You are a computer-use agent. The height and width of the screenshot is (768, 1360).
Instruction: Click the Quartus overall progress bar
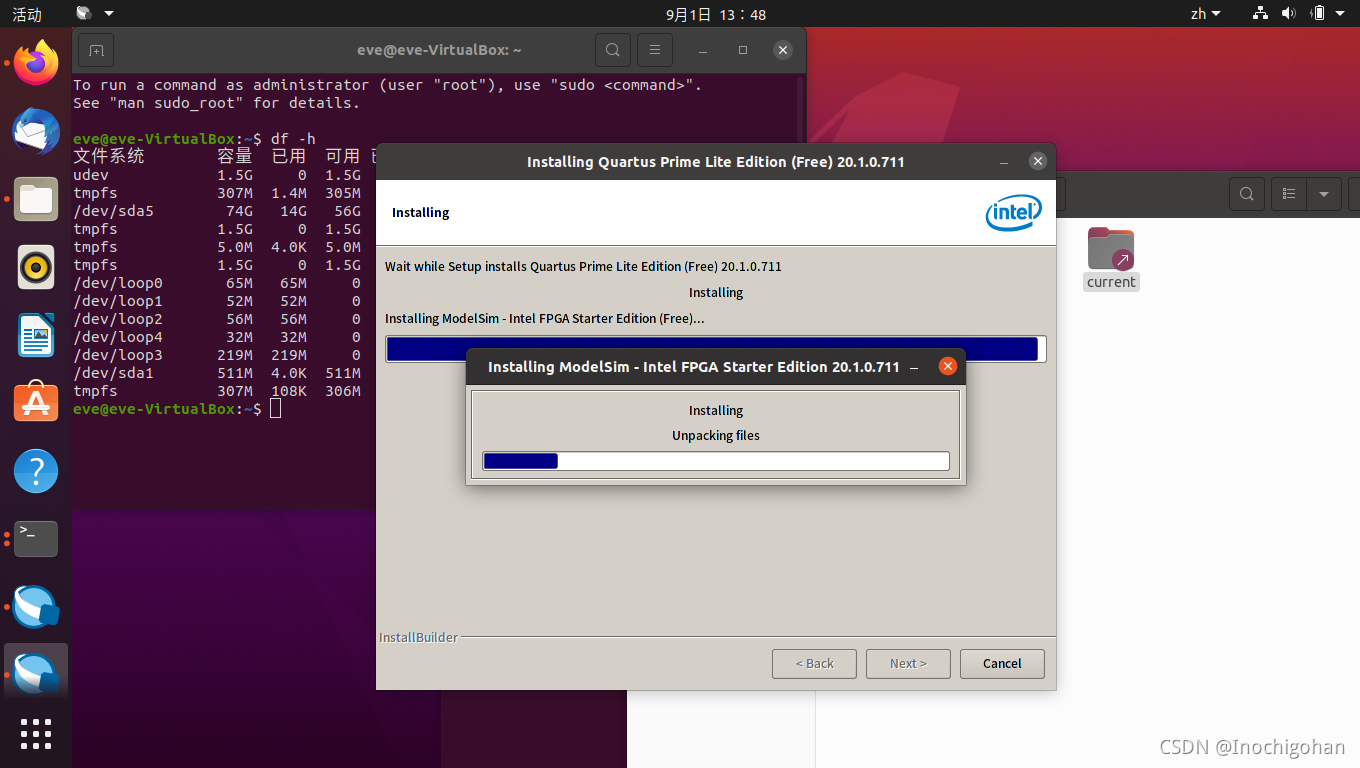click(716, 349)
